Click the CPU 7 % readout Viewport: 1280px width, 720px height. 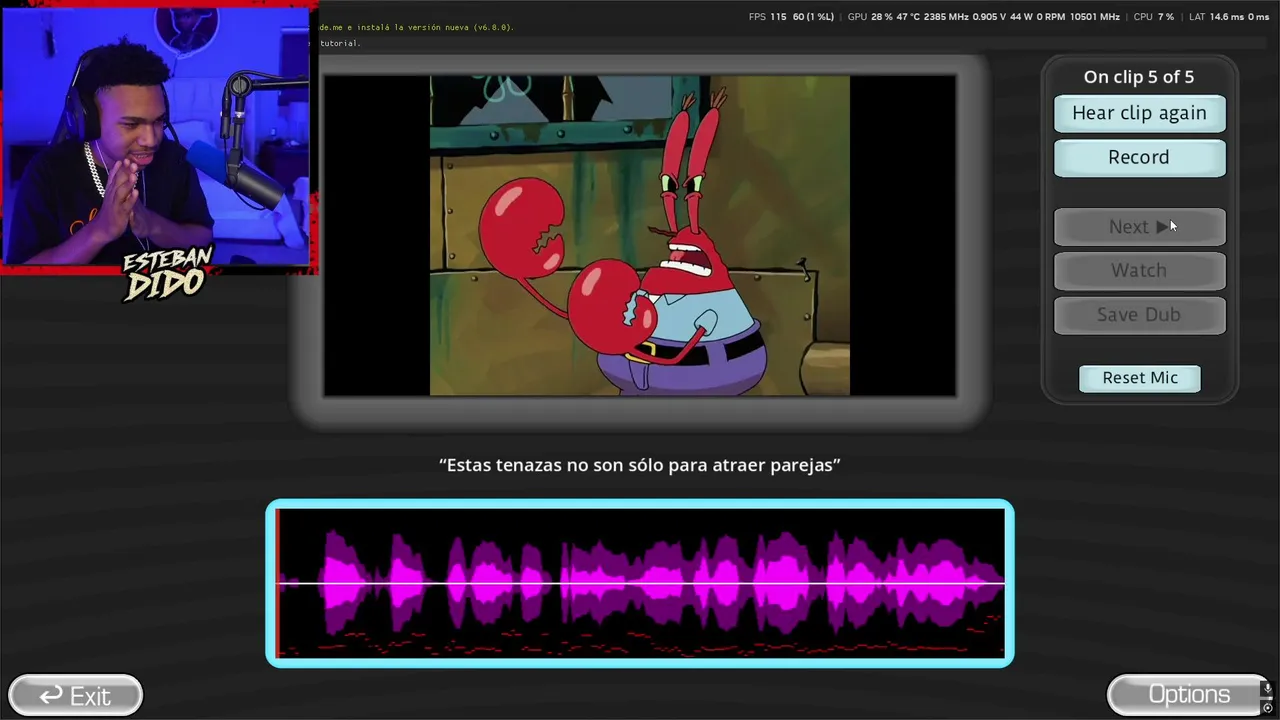1154,17
